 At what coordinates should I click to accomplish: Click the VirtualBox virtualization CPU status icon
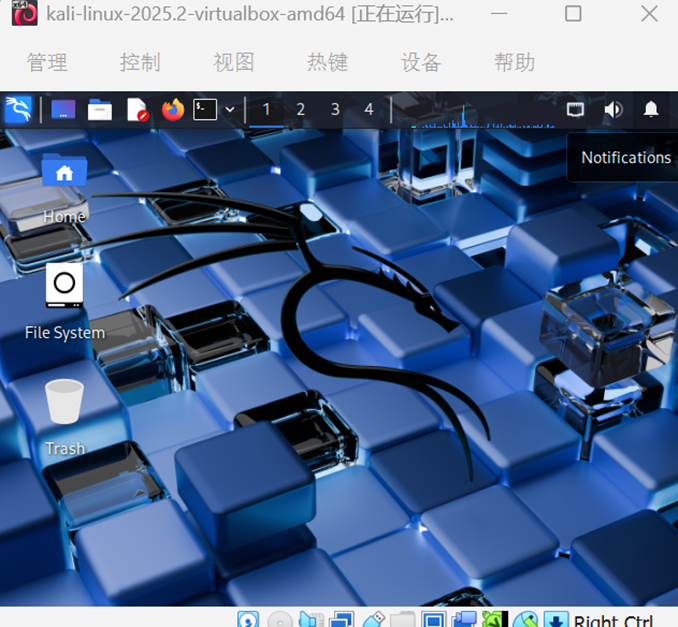pos(495,620)
